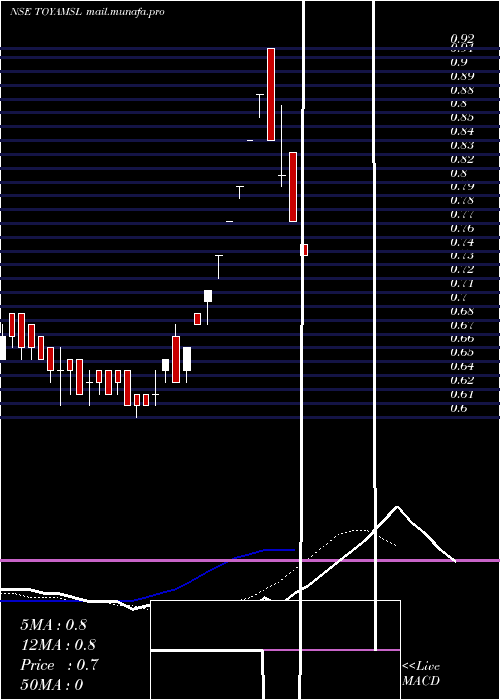Select the 0.7 price axis label
The height and width of the screenshot is (700, 500).
tap(459, 297)
